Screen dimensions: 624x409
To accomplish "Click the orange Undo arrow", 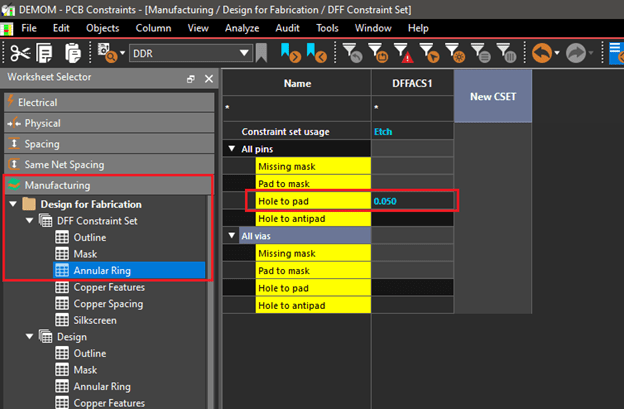I will click(x=542, y=53).
